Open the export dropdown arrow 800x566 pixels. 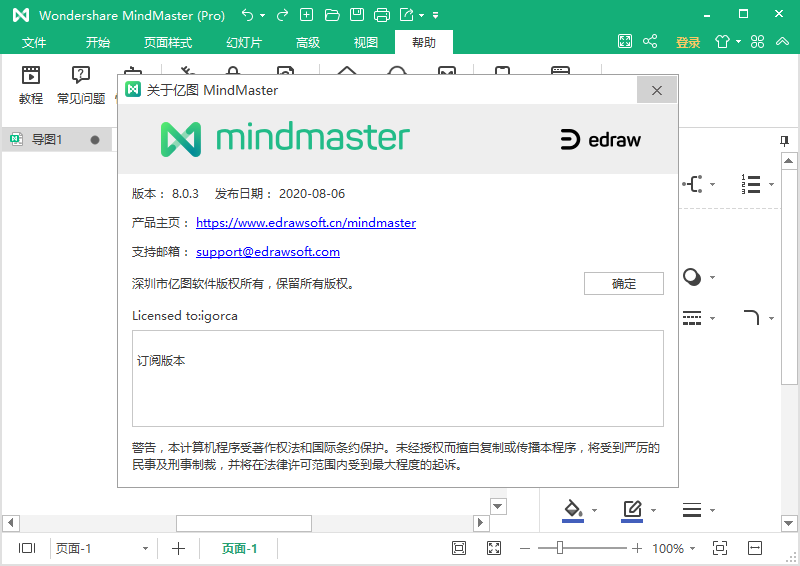click(x=421, y=16)
